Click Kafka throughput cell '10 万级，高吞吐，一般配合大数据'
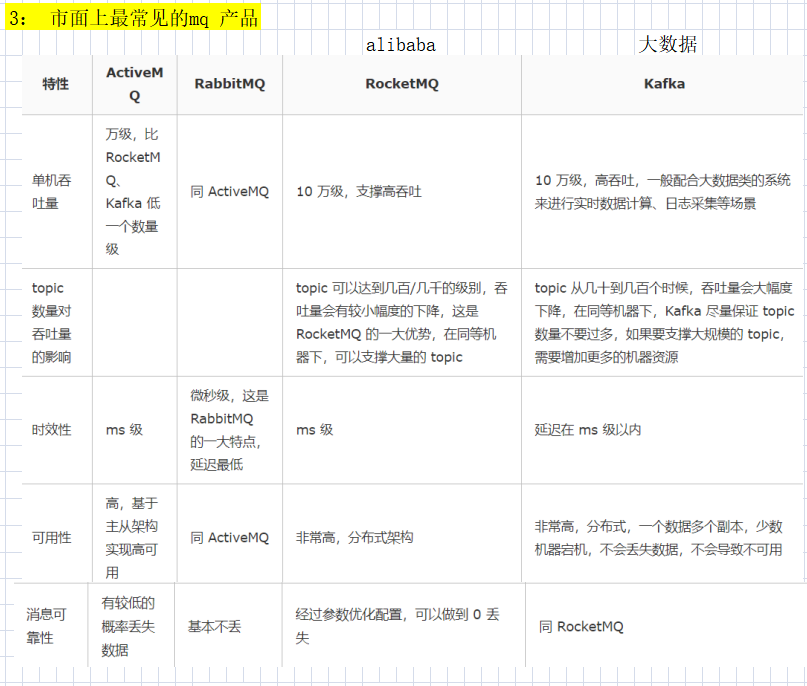The height and width of the screenshot is (686, 807). 662,191
